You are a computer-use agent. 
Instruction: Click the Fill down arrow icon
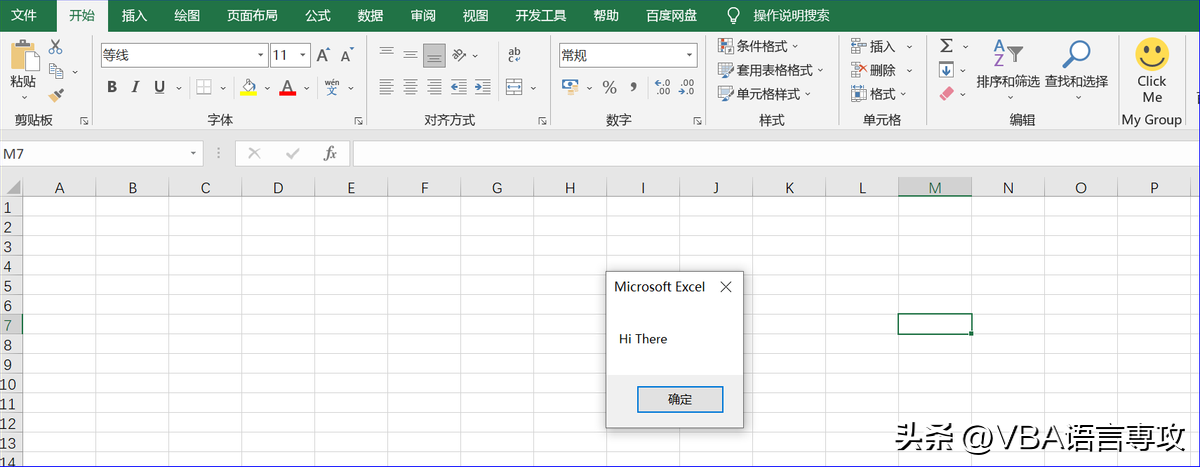coord(946,70)
